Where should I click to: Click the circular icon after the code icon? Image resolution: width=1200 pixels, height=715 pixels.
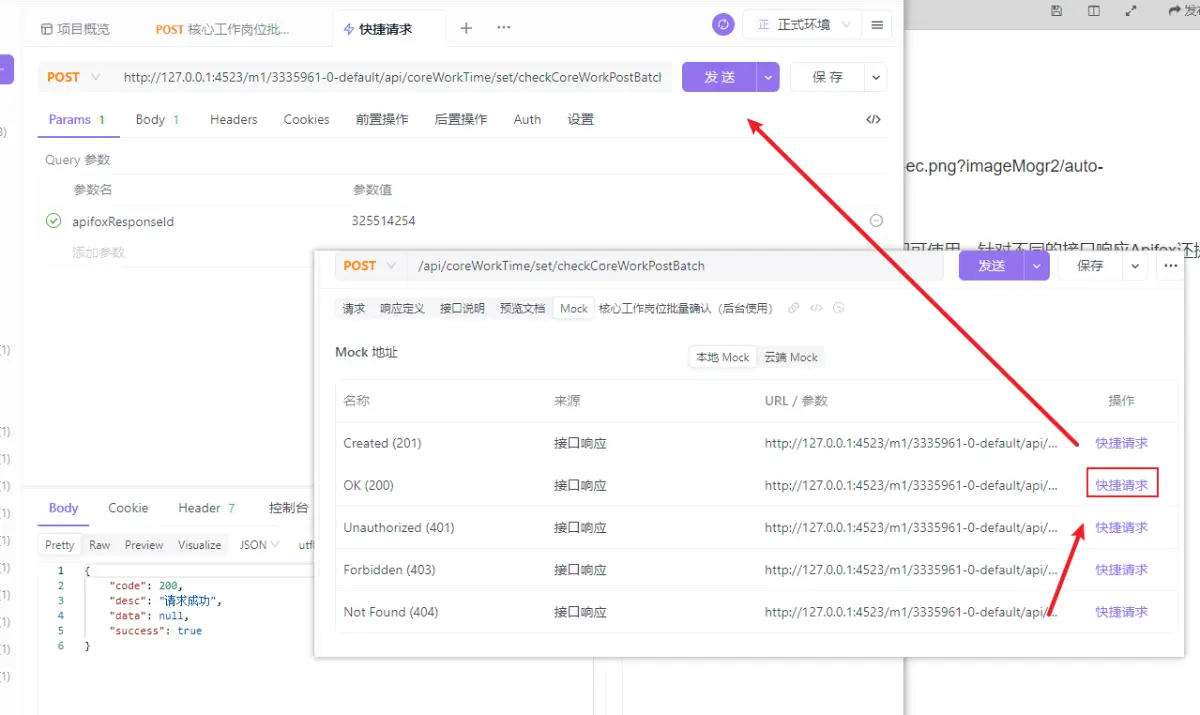tap(839, 308)
